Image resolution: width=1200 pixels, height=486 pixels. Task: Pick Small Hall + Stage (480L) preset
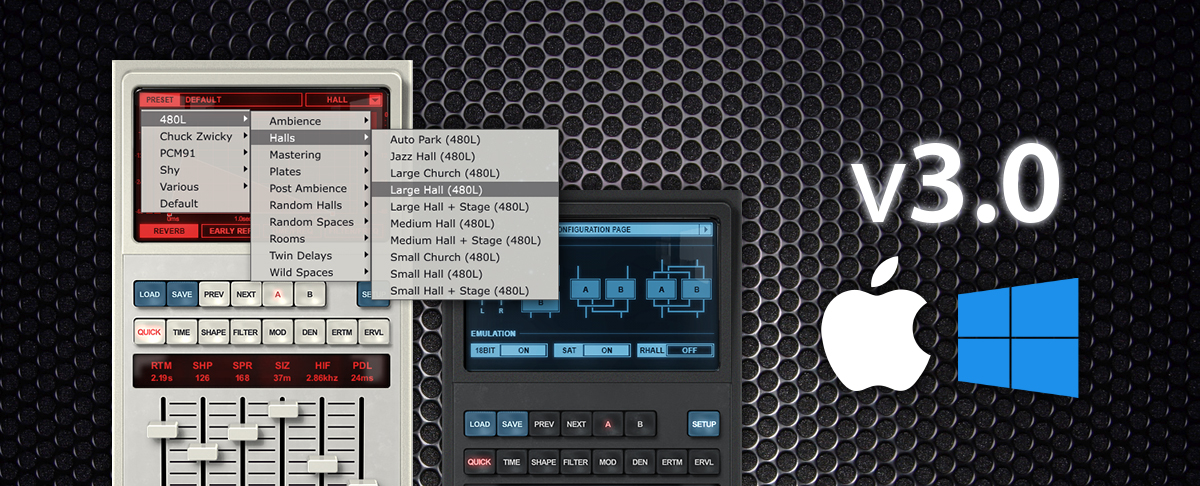[x=464, y=291]
